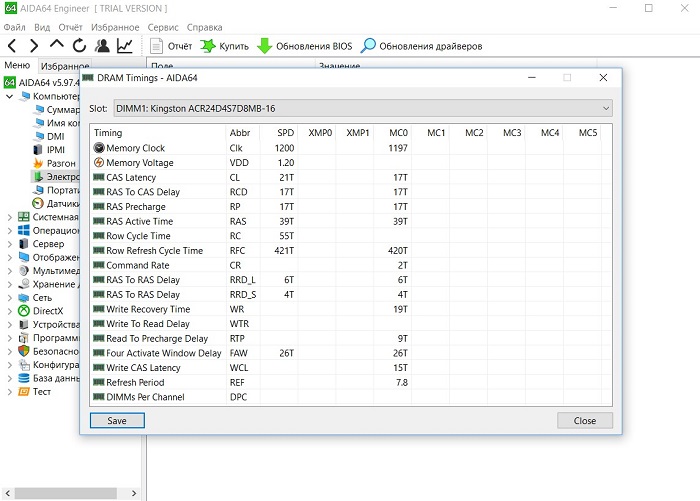This screenshot has height=501, width=700.
Task: Open the user profile toolbar icon
Action: pos(102,45)
